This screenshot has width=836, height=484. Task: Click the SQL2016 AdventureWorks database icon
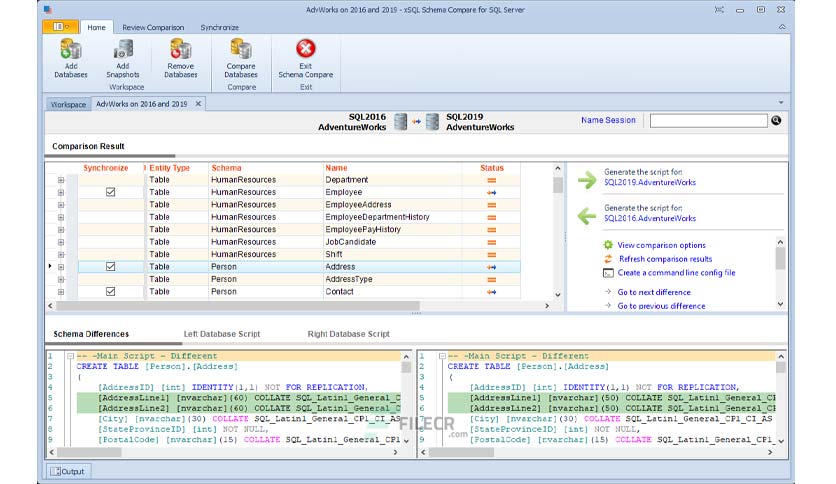400,122
